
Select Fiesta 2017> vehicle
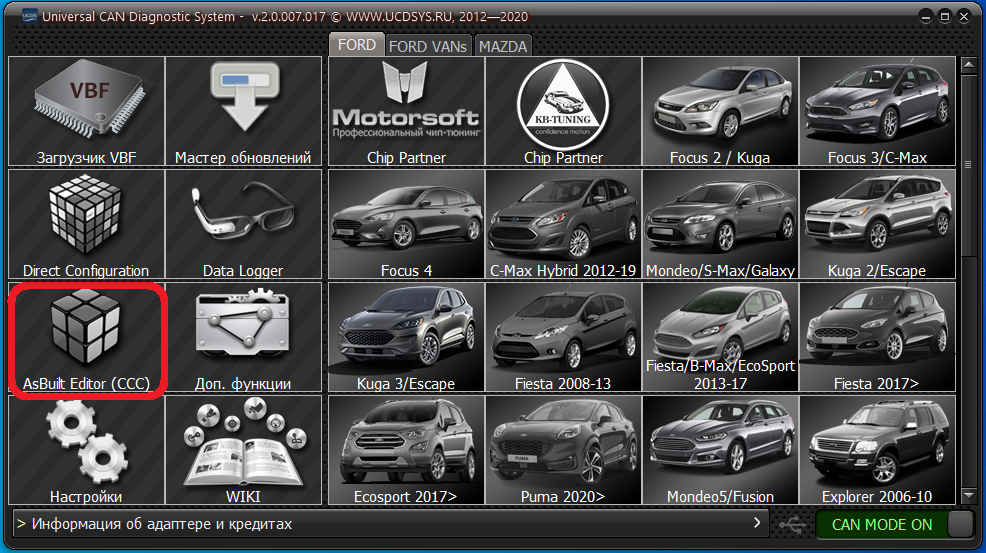click(877, 337)
